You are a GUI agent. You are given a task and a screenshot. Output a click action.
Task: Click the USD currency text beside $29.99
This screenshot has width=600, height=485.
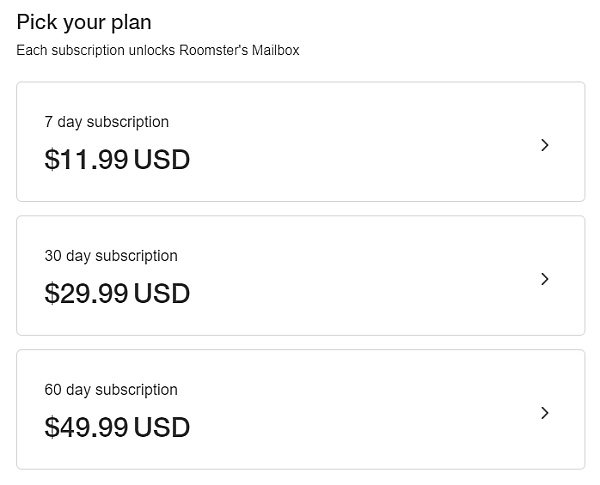162,294
